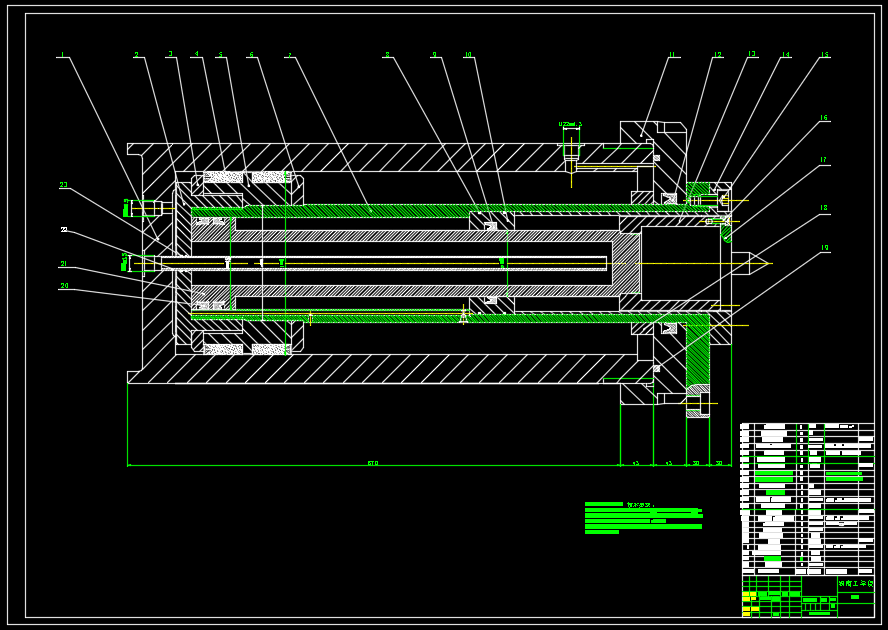Select part callout number 5
The width and height of the screenshot is (888, 630).
click(220, 55)
